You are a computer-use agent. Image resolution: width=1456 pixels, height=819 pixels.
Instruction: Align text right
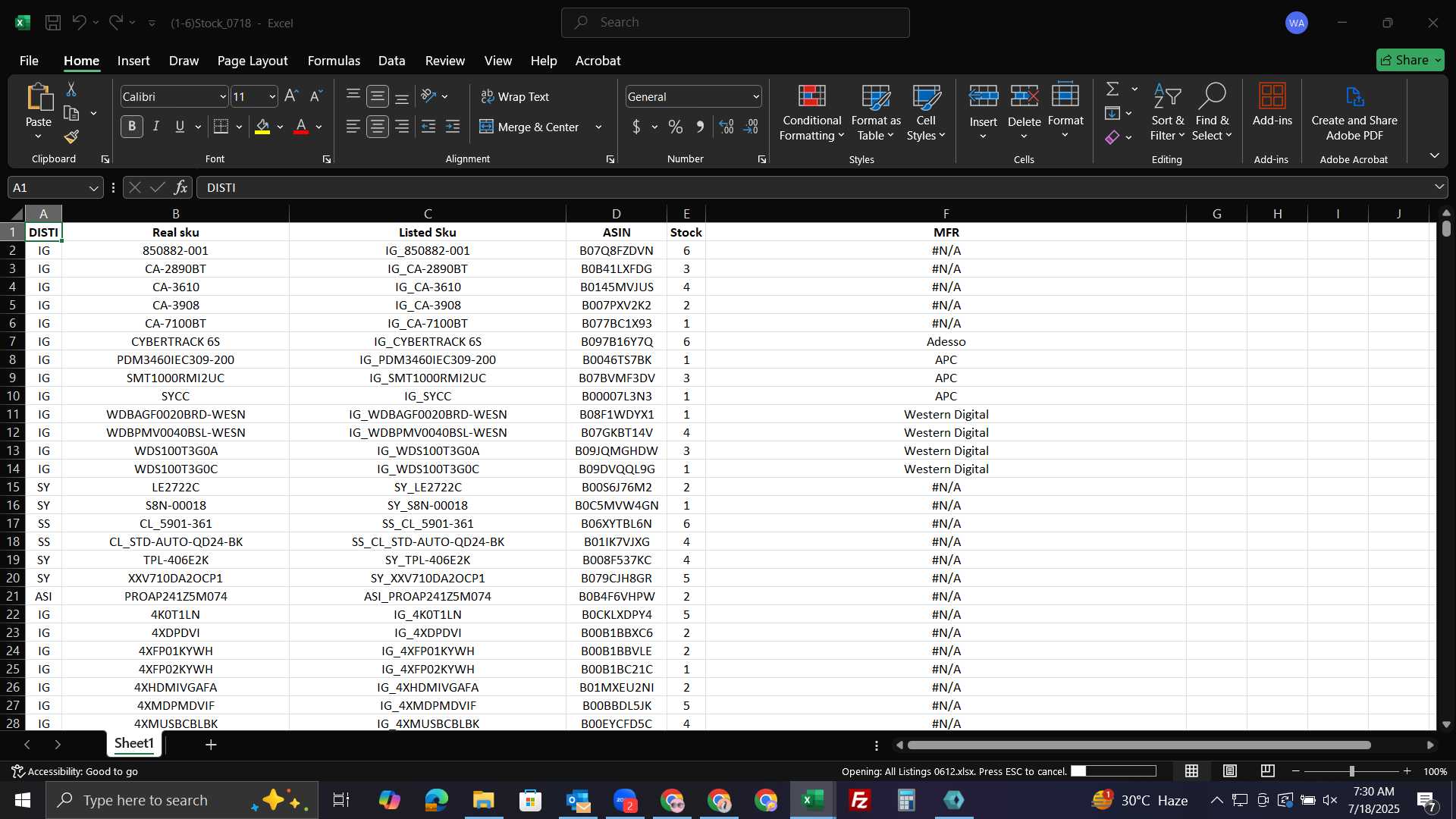coord(402,127)
